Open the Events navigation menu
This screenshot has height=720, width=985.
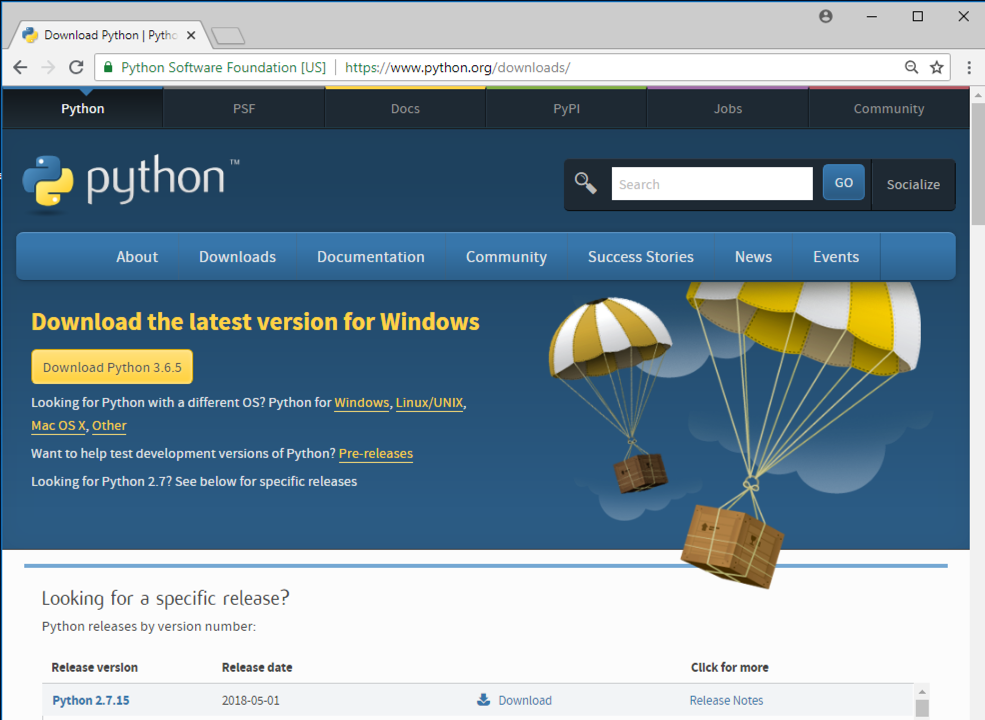point(836,256)
